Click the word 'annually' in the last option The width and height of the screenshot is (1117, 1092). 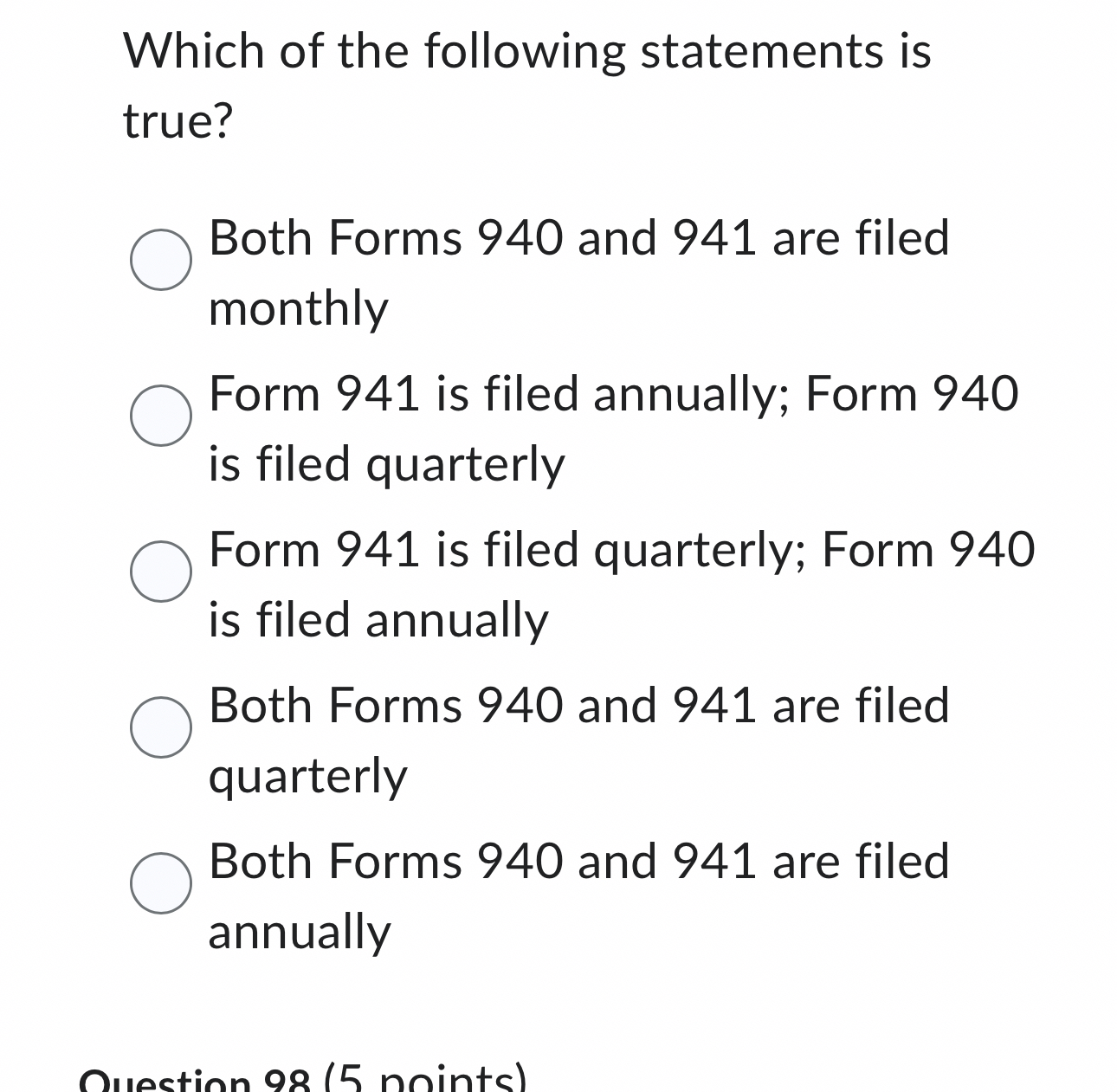click(299, 932)
